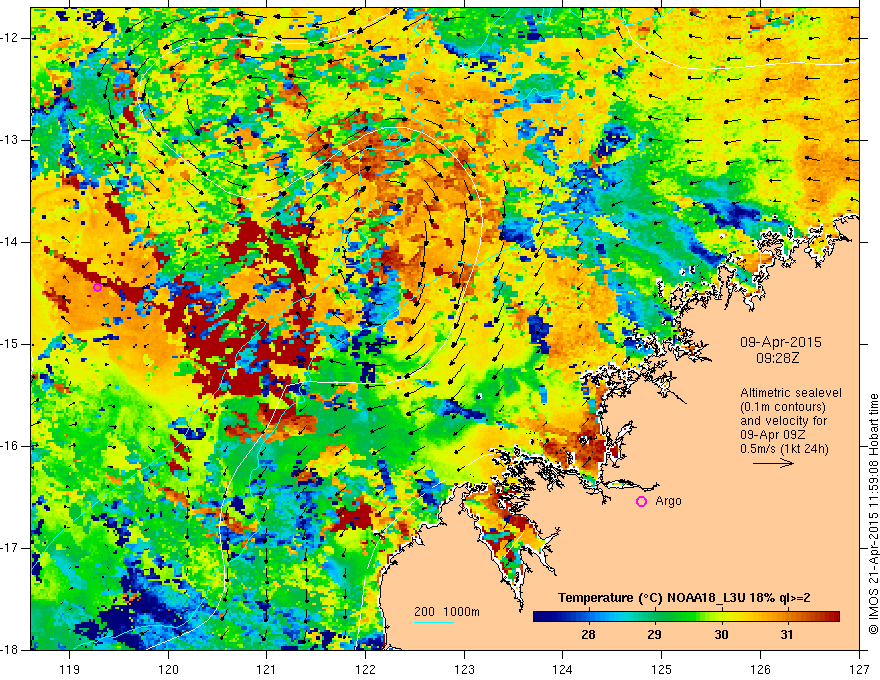Click the velocity scale arrow in legend
The height and width of the screenshot is (680, 880).
[773, 463]
